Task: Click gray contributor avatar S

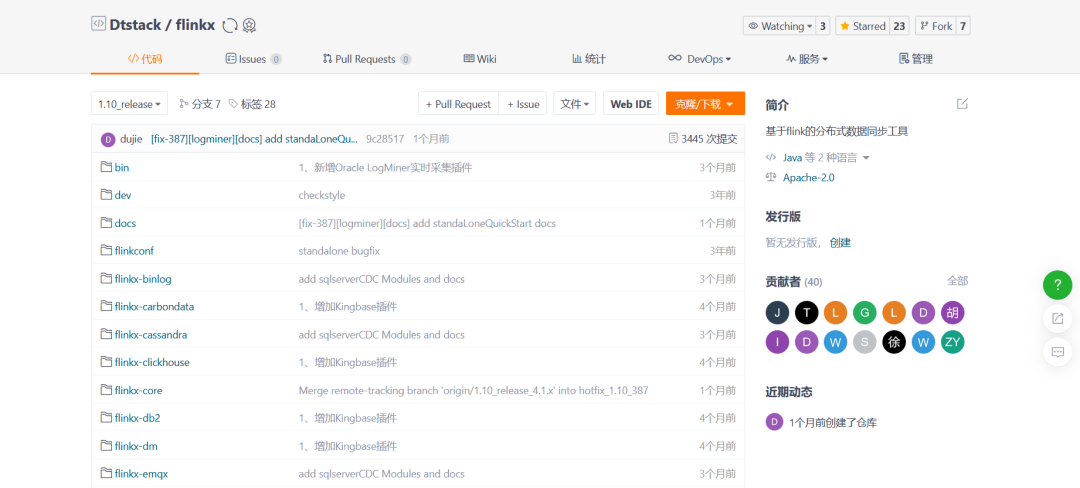Action: pos(864,342)
